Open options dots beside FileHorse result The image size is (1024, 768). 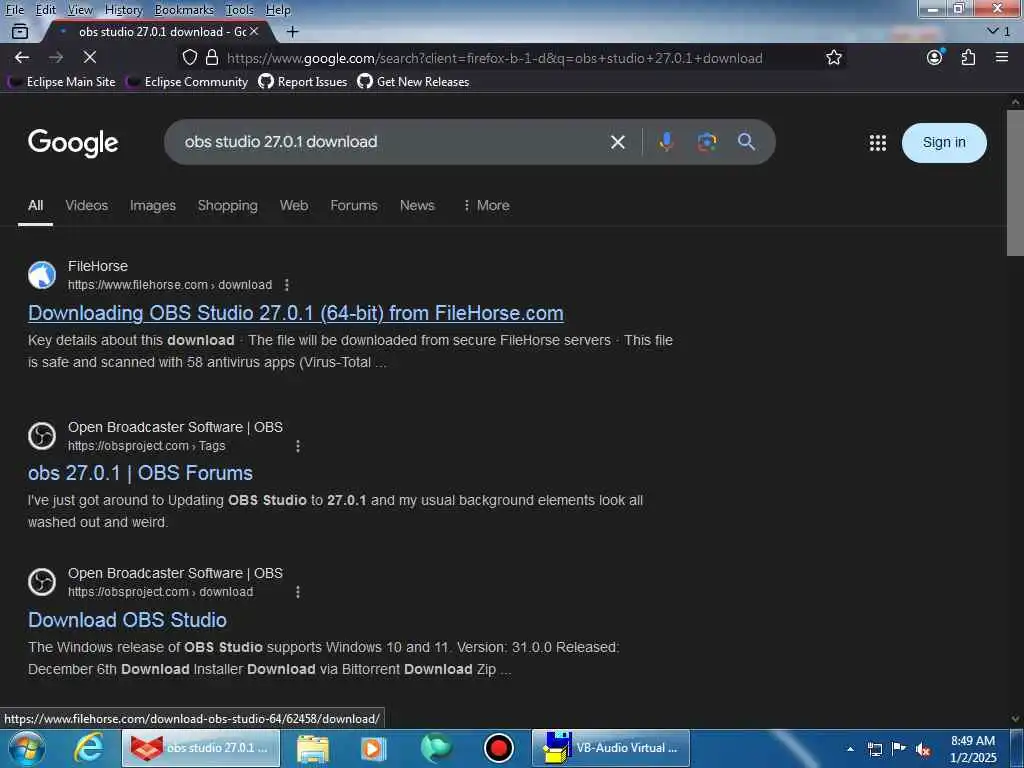(x=287, y=285)
